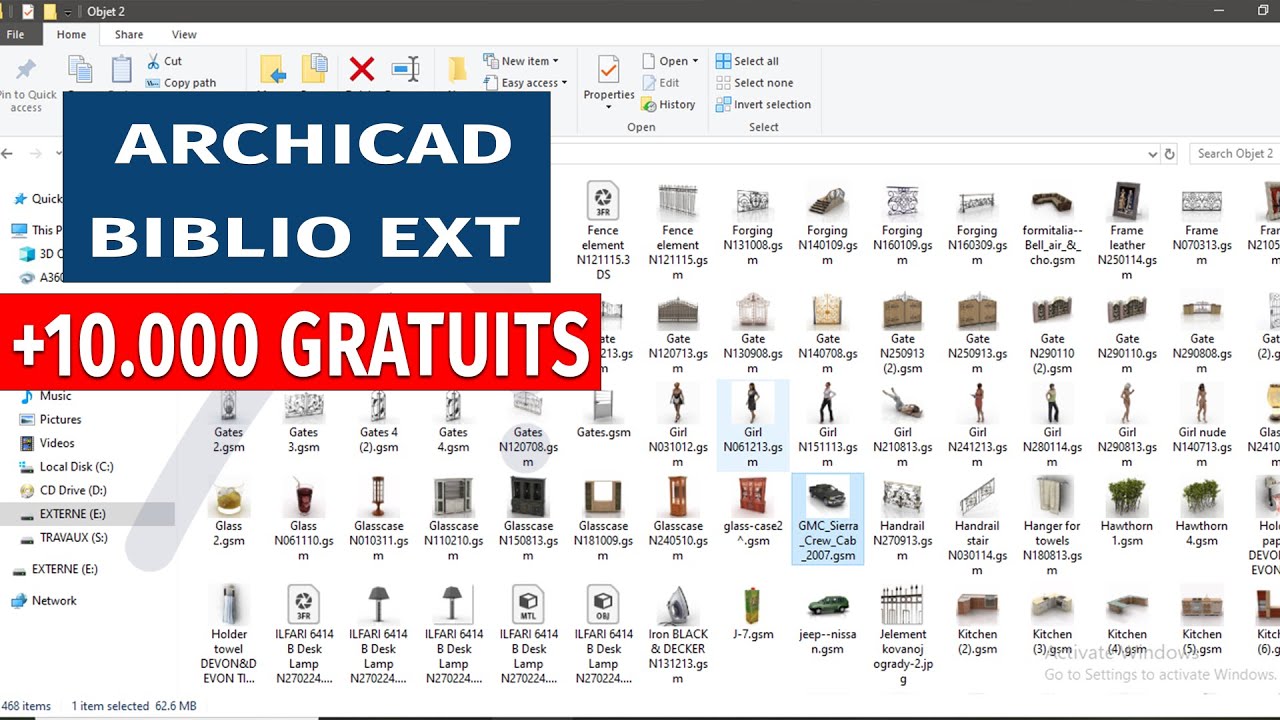Select the formitalia--Bell_air_&_cho.gsm file
This screenshot has height=720, width=1280.
pyautogui.click(x=1053, y=225)
